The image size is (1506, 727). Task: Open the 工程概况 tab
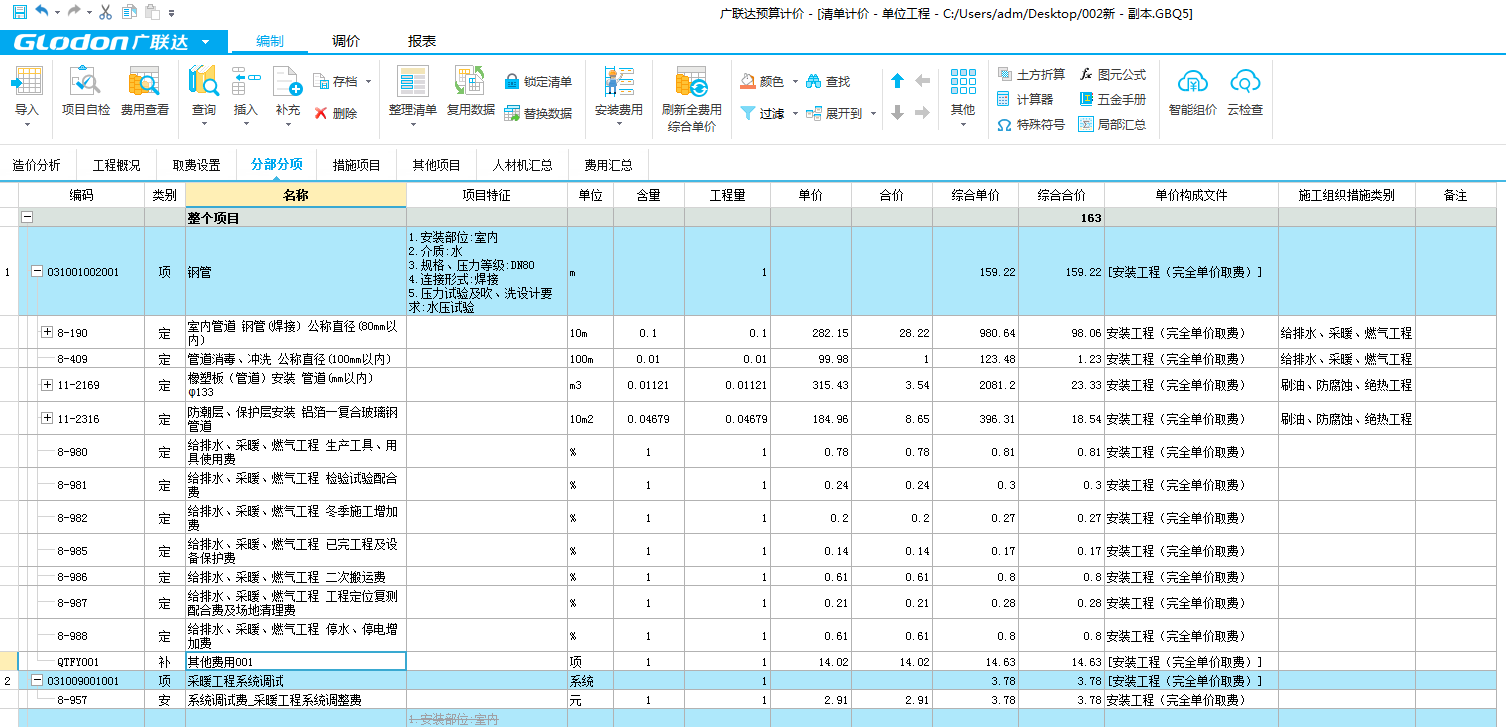pyautogui.click(x=117, y=165)
